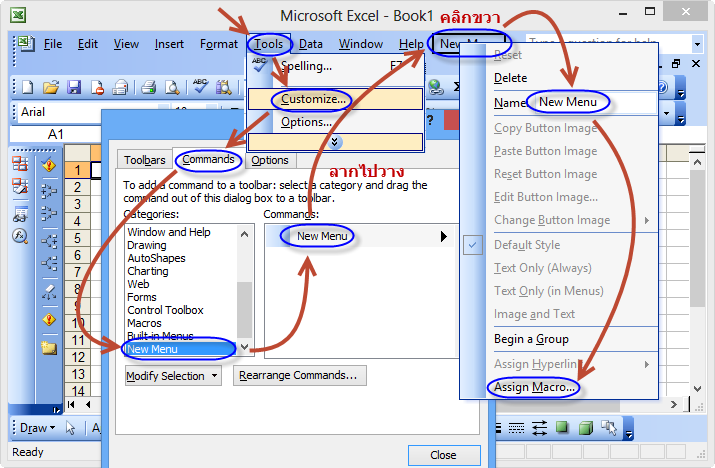The width and height of the screenshot is (715, 468).
Task: Click the Name field containing New Menu
Action: [594, 102]
